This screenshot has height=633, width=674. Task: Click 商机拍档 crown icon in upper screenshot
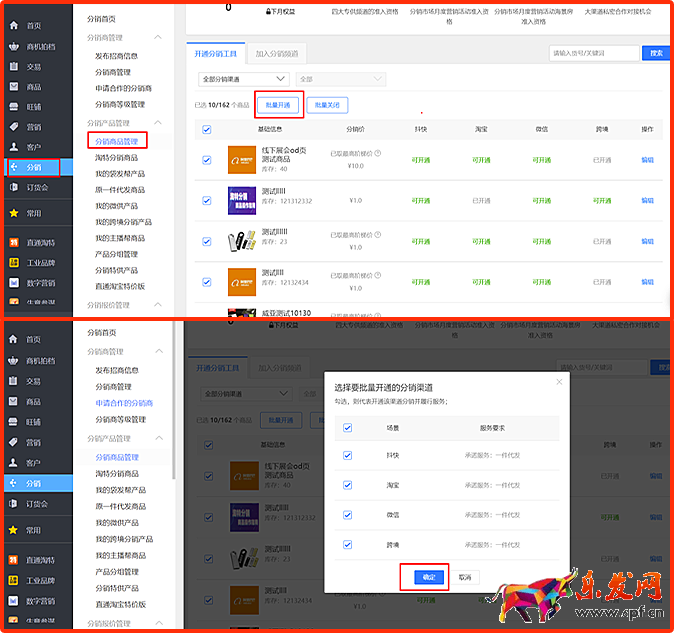pos(14,46)
